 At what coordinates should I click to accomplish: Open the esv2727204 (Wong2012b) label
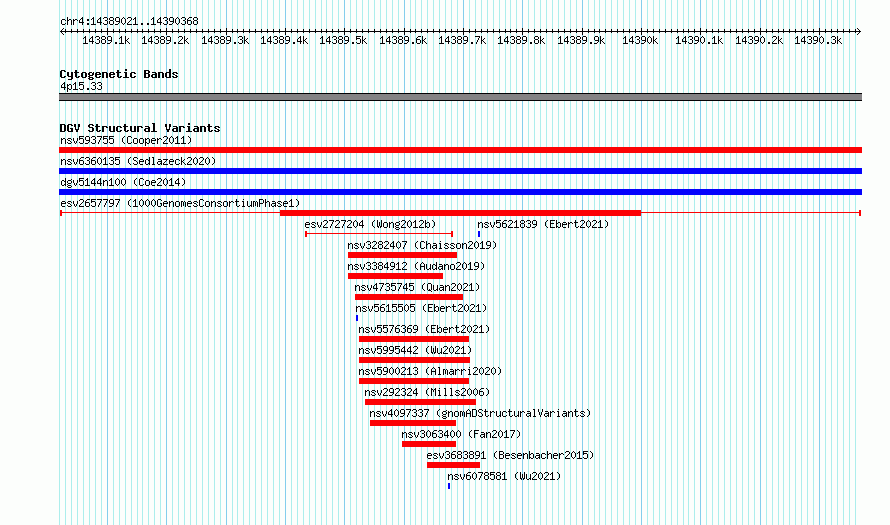(x=370, y=224)
